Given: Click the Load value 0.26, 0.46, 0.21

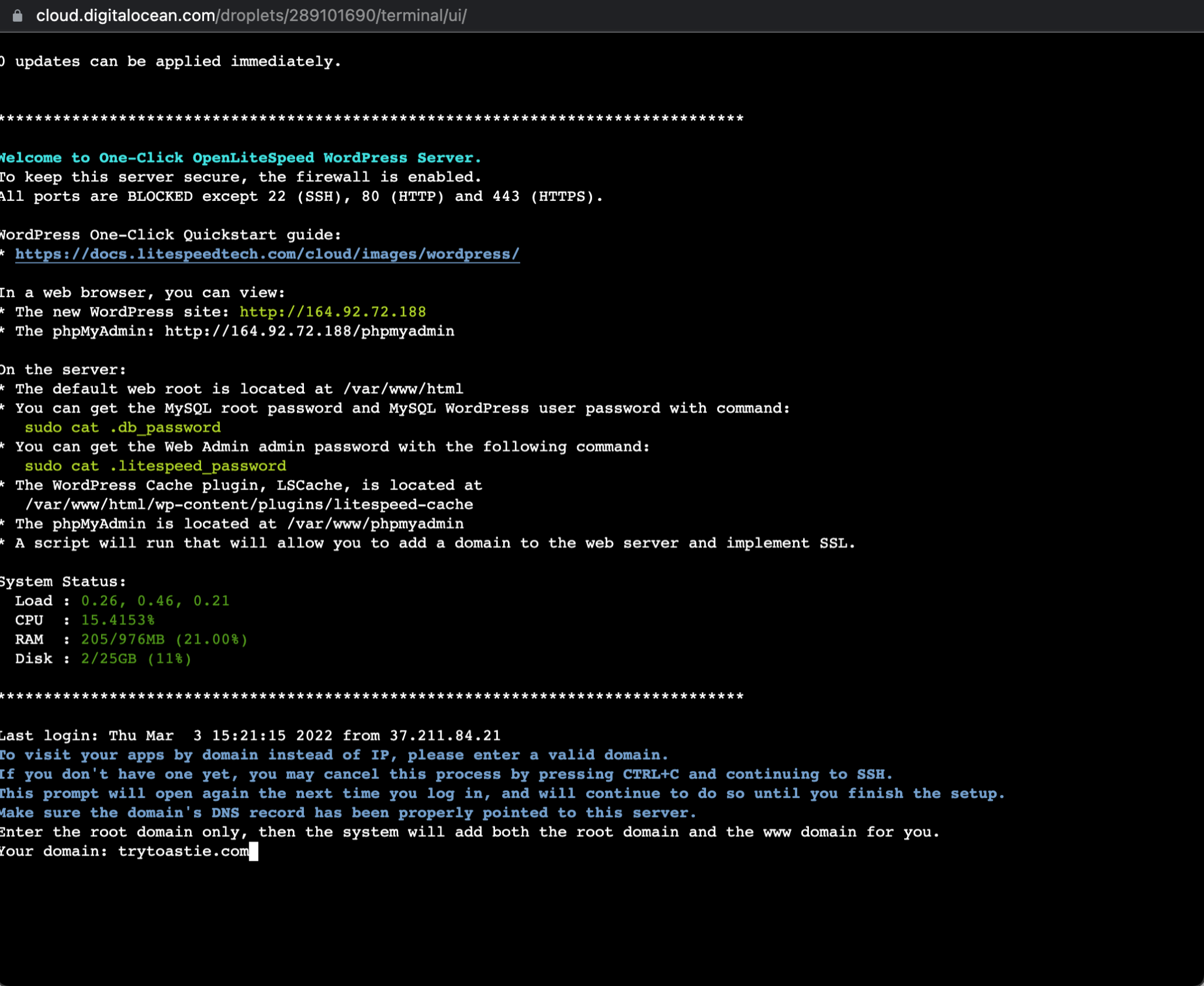Looking at the screenshot, I should pyautogui.click(x=155, y=601).
